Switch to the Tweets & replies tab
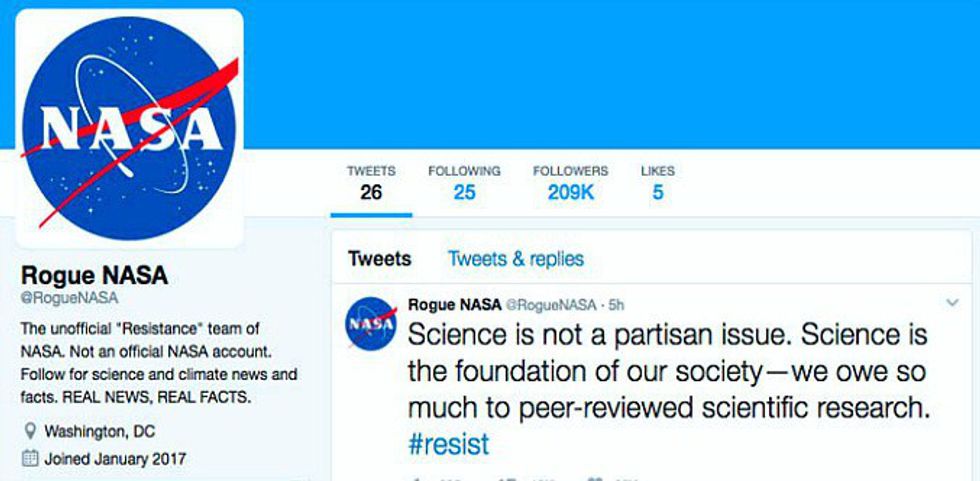This screenshot has width=980, height=481. (515, 259)
